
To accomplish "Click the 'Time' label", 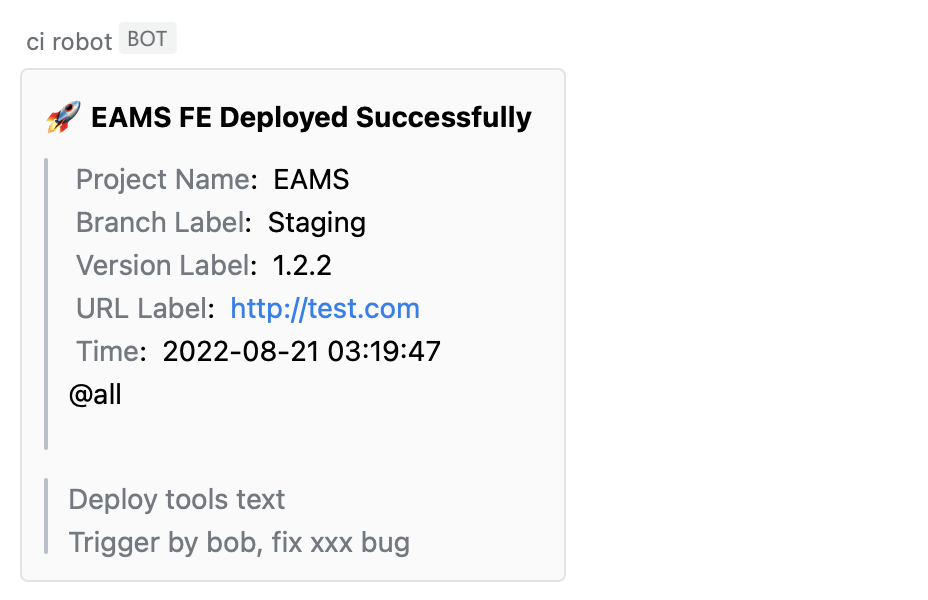I will point(109,351).
